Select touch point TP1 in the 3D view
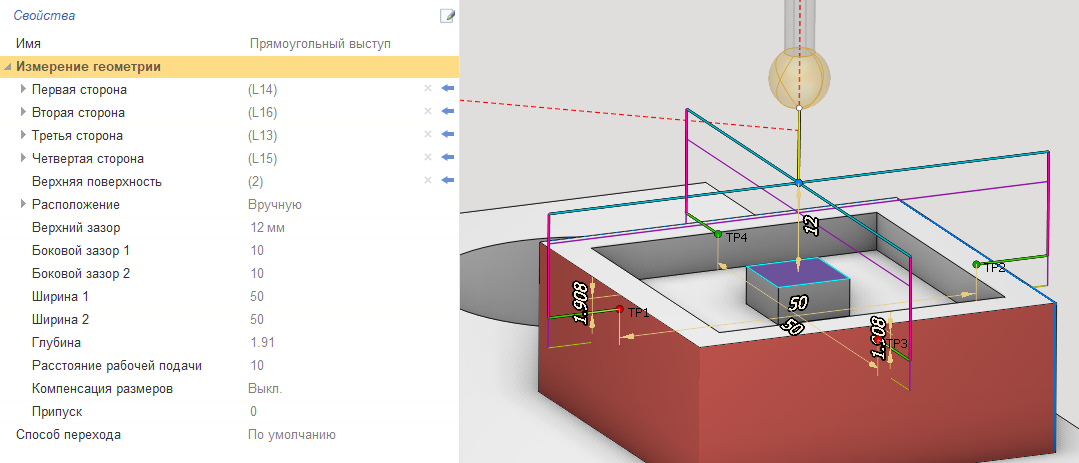The image size is (1079, 463). coord(620,309)
